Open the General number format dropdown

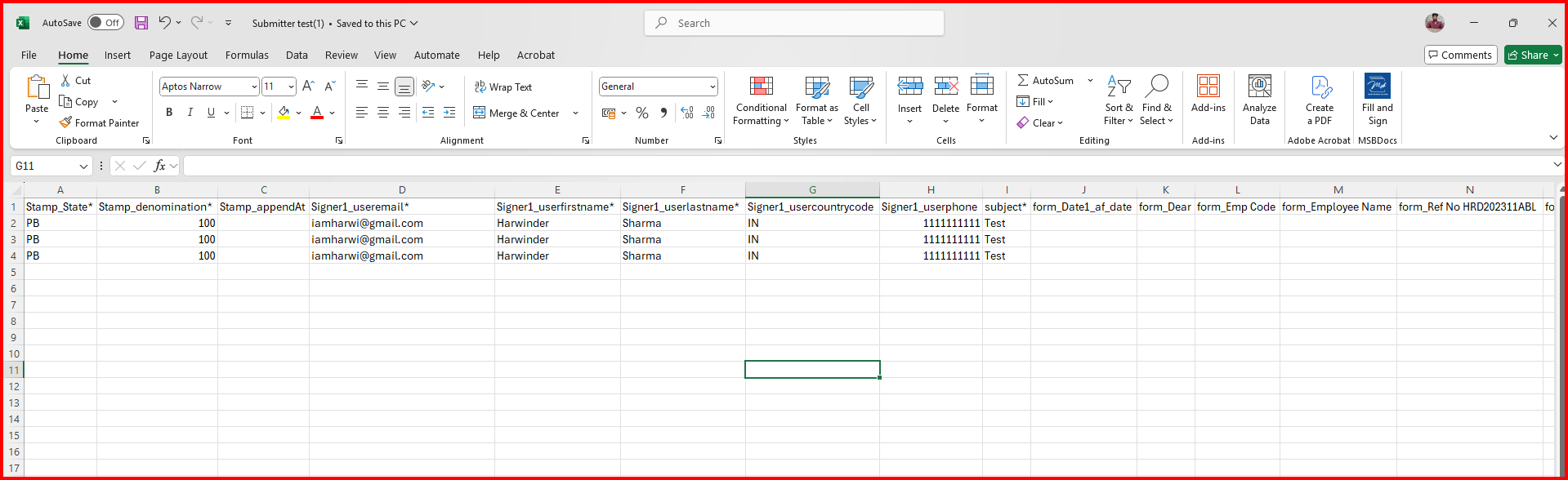[x=713, y=87]
